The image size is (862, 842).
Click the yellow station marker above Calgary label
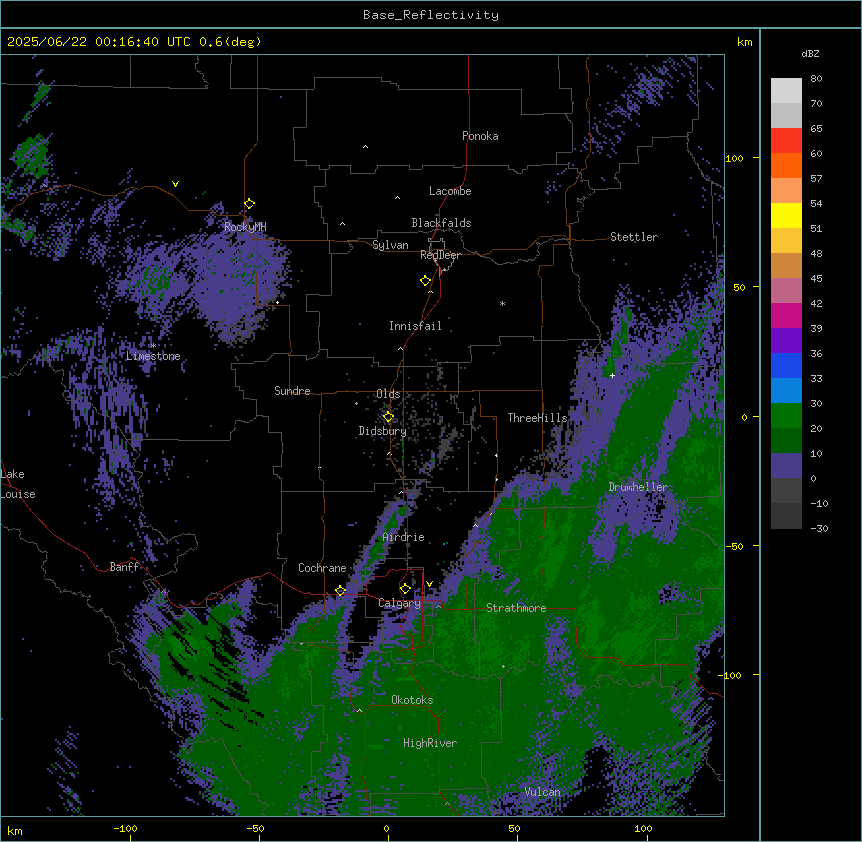pyautogui.click(x=405, y=589)
